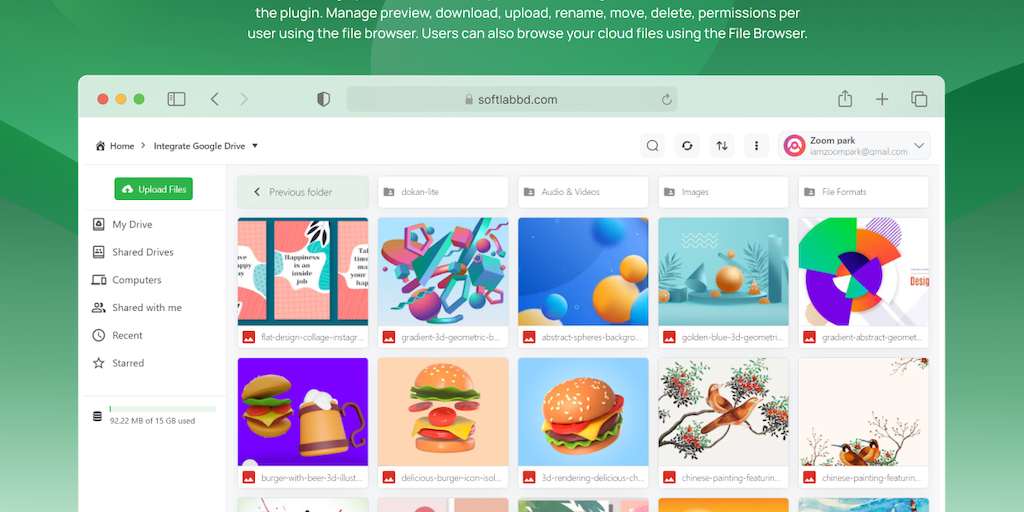Viewport: 1024px width, 512px height.
Task: Open the sort arrows icon
Action: pyautogui.click(x=722, y=146)
